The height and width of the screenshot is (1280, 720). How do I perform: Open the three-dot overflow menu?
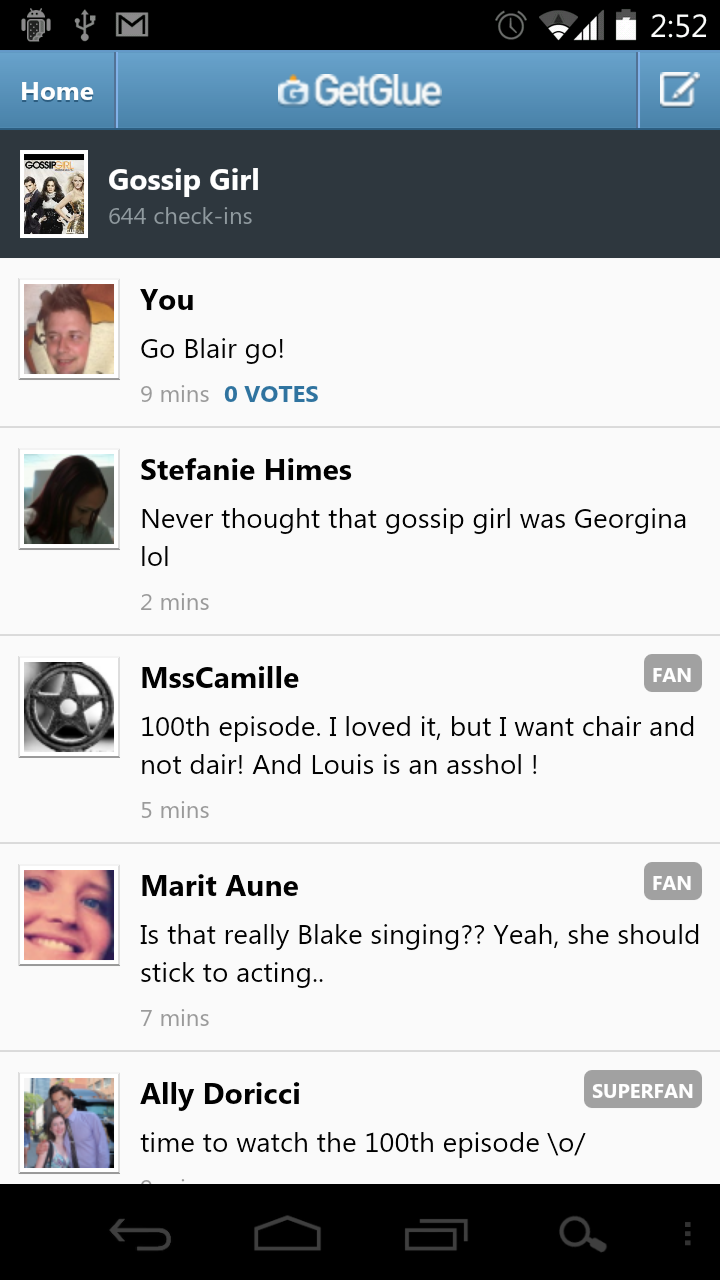point(687,1235)
